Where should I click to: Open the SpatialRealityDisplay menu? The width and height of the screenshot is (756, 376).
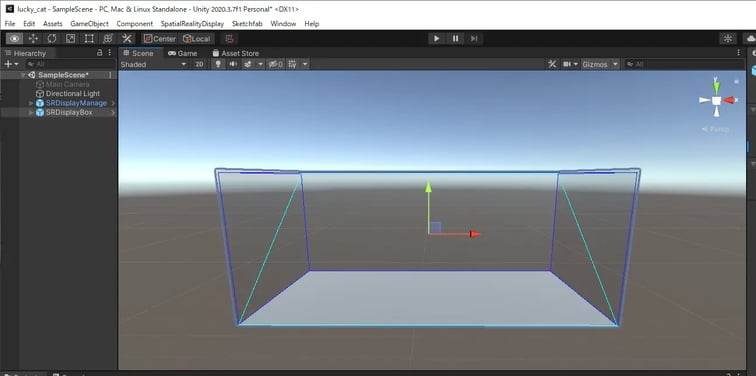192,24
